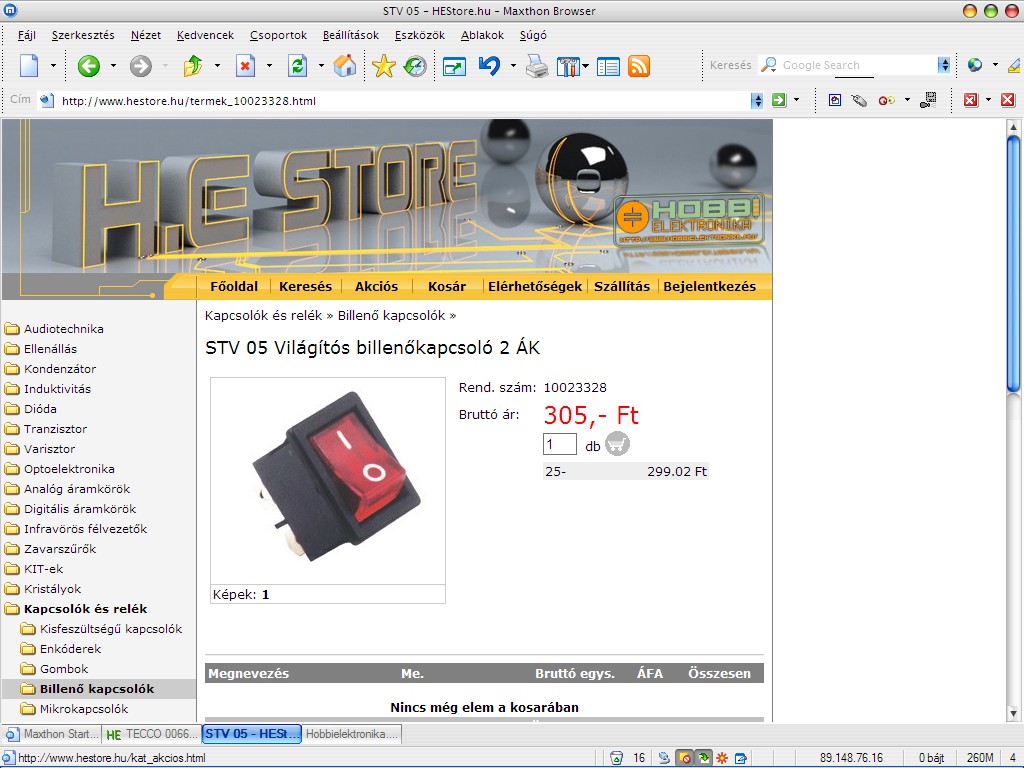
Task: Toggle the popup blocker status bar icon
Action: click(x=684, y=758)
